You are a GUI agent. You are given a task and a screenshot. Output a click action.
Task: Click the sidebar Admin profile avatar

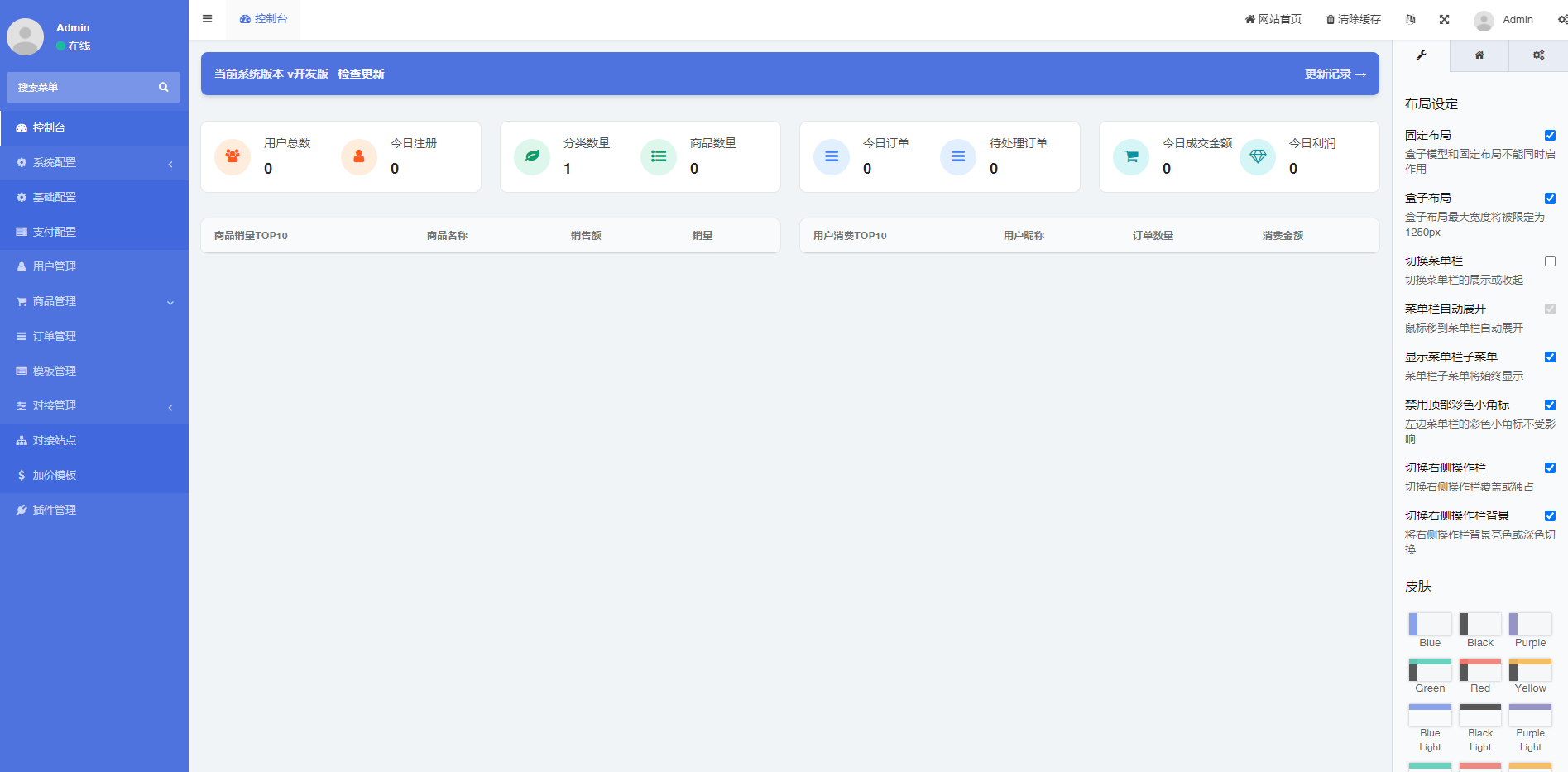[26, 37]
